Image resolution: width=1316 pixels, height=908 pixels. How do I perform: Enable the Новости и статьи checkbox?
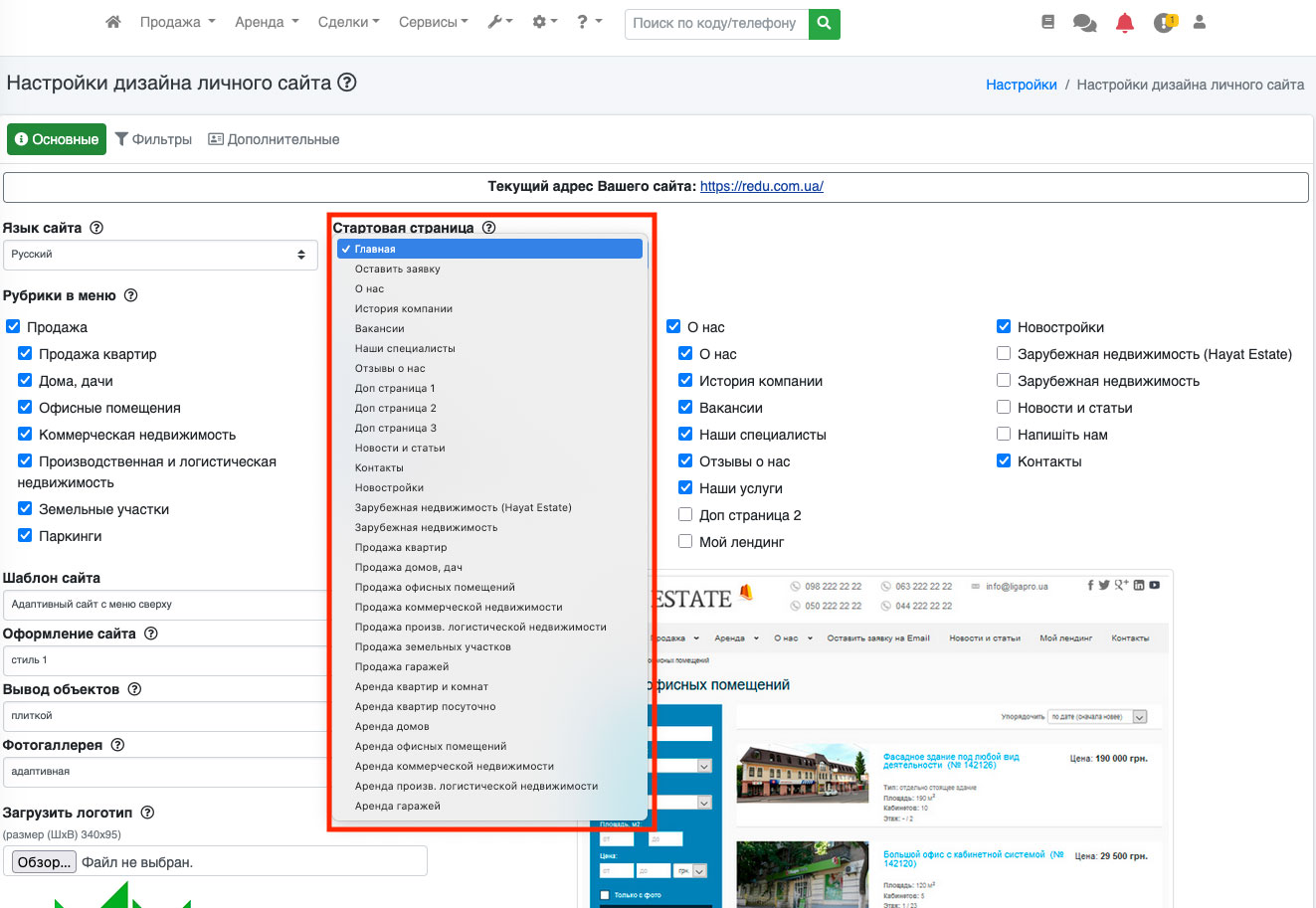[x=1004, y=408]
